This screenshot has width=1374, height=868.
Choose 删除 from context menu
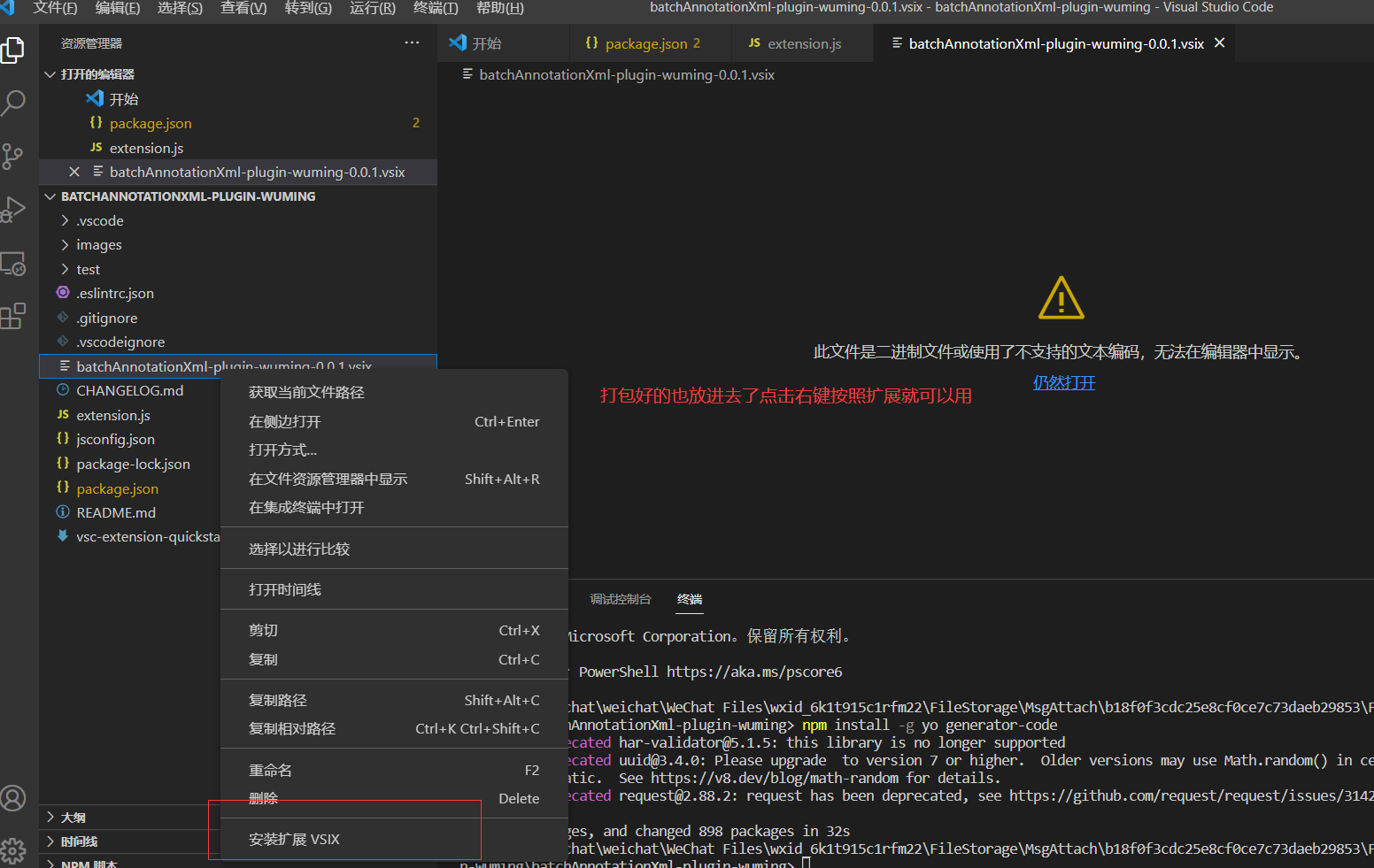click(394, 798)
